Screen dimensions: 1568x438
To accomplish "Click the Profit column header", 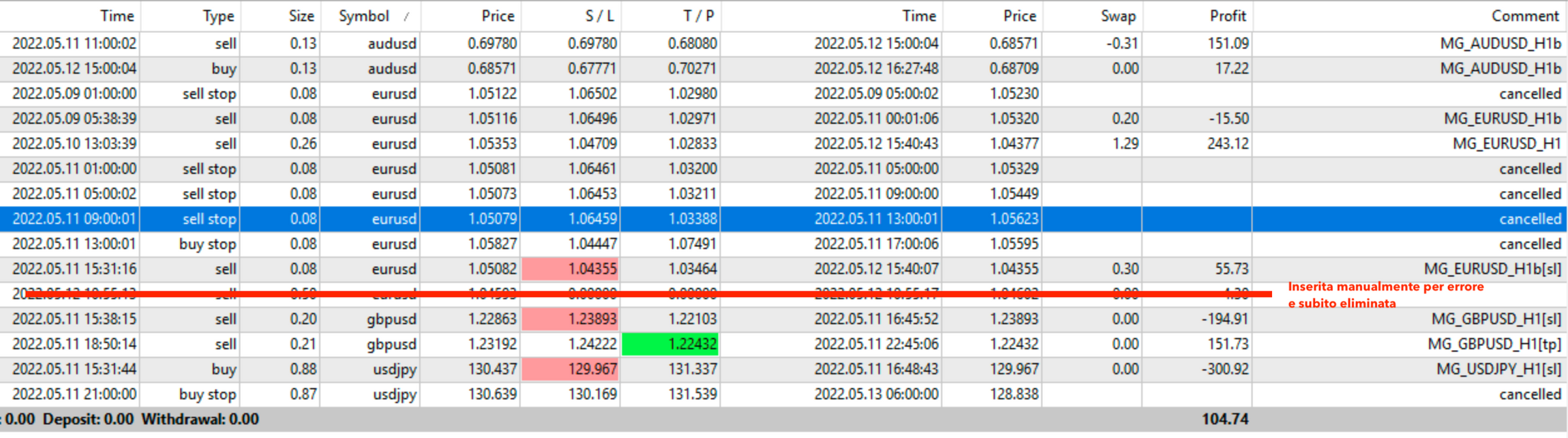I will [x=1197, y=16].
